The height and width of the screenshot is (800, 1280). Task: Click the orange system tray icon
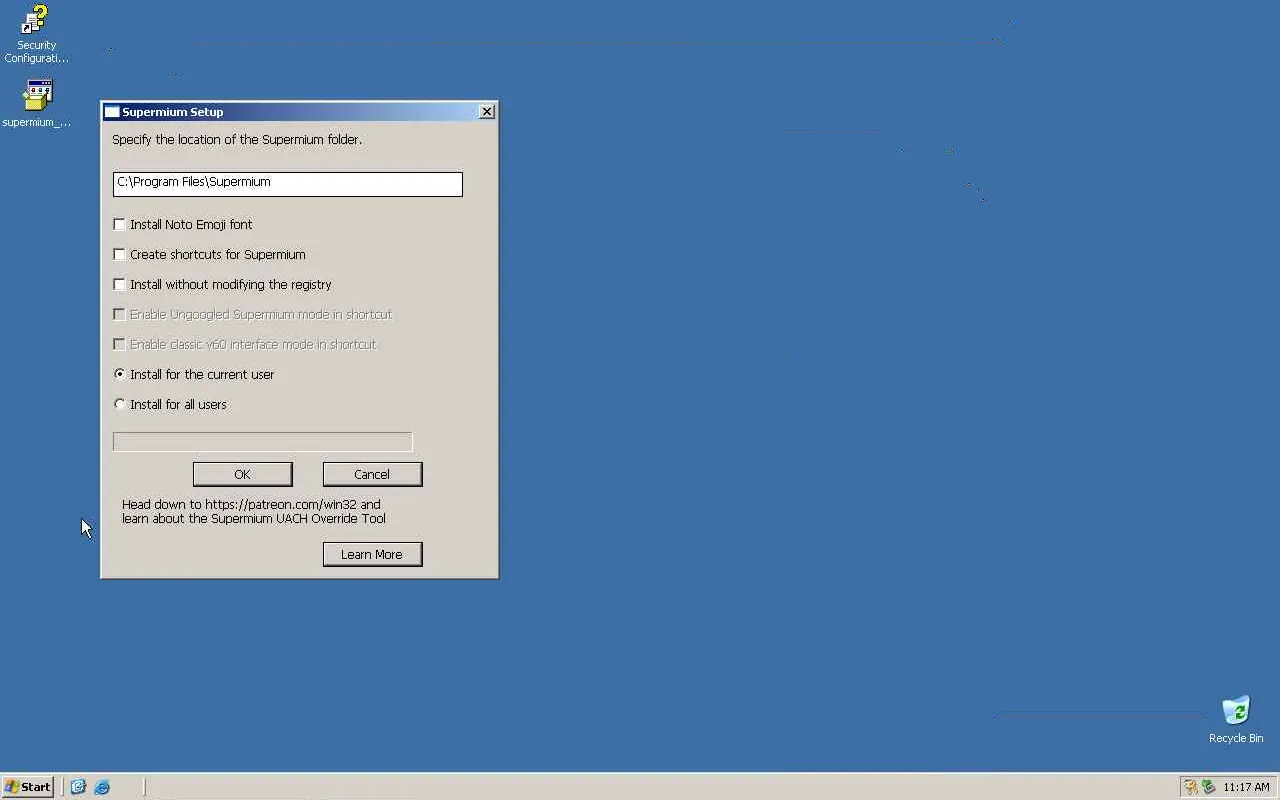coord(1191,787)
